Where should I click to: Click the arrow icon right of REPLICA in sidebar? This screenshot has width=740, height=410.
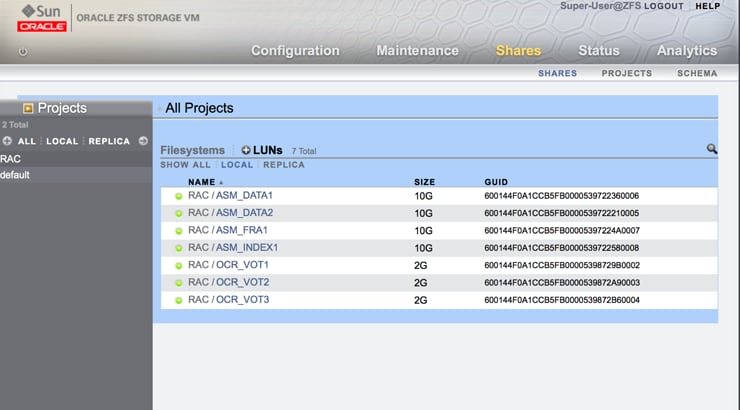[143, 141]
